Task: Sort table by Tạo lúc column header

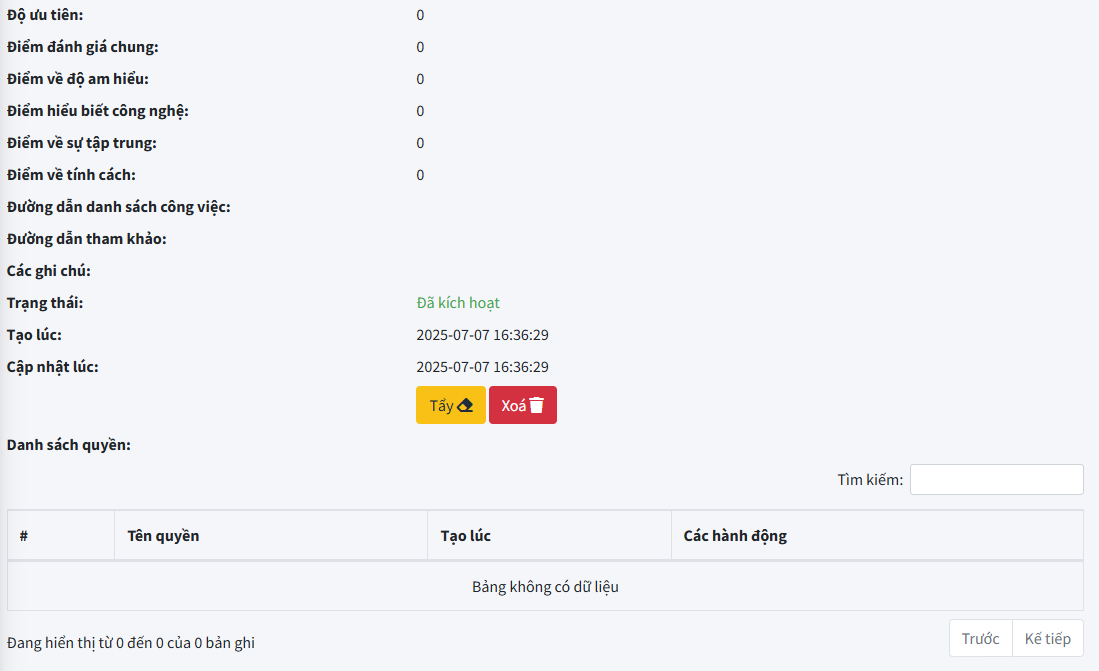Action: click(x=549, y=536)
